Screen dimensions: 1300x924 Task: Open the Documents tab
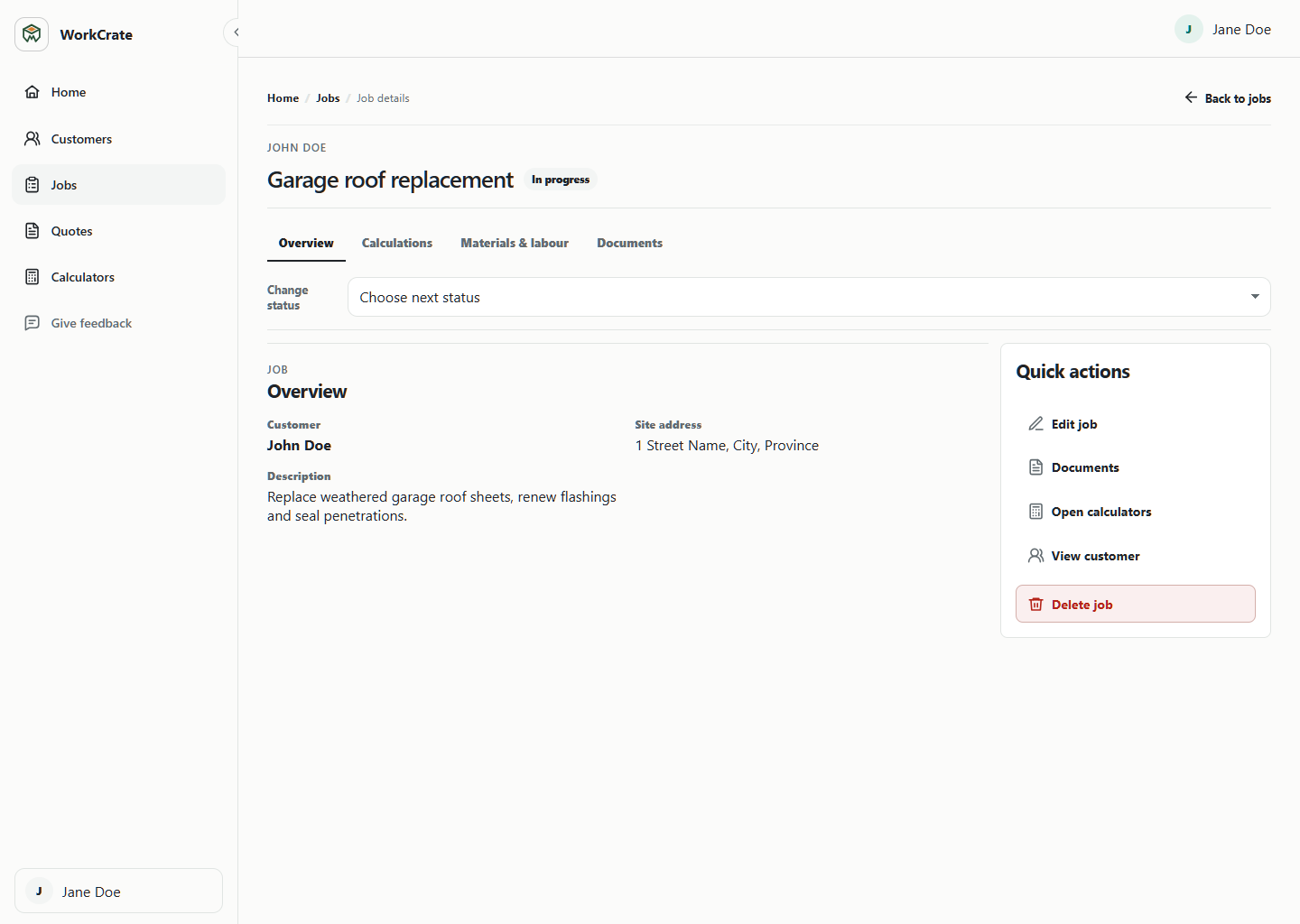(629, 243)
